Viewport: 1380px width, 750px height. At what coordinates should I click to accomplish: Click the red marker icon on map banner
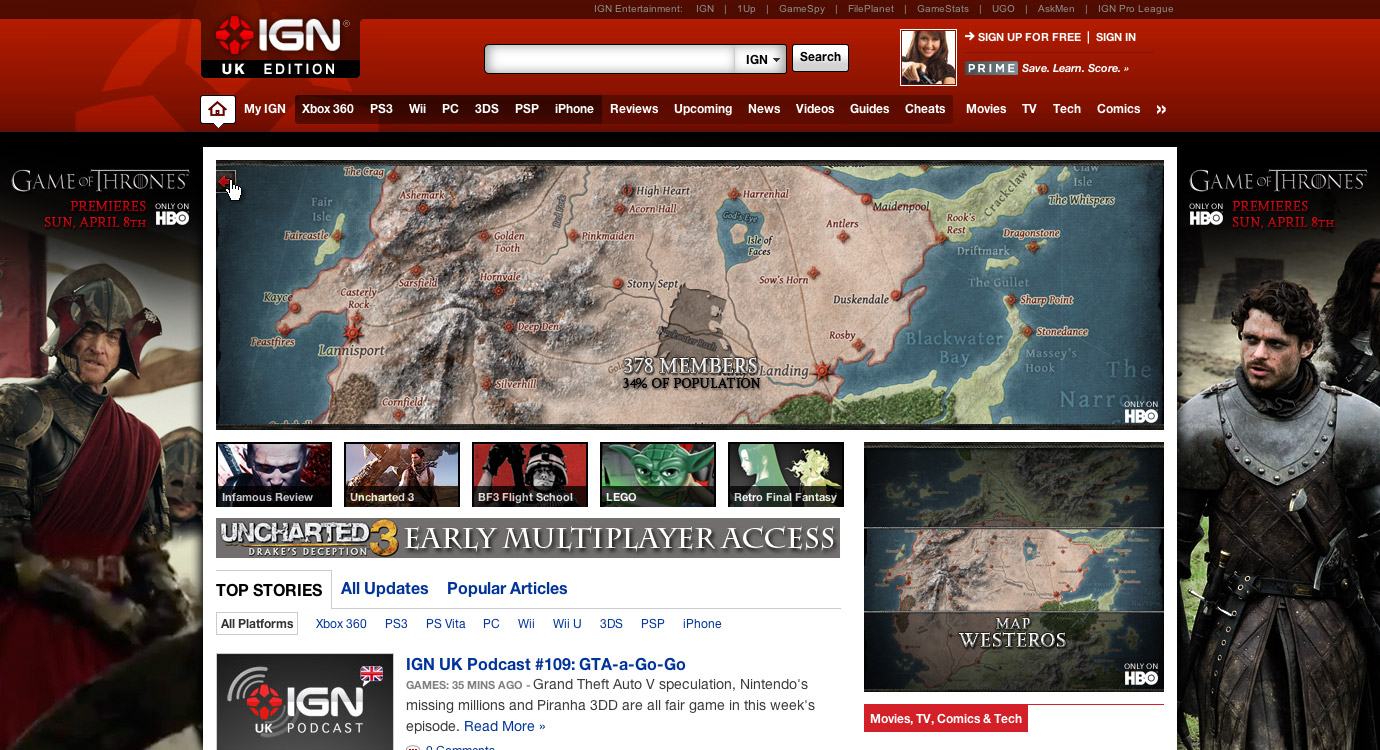click(x=227, y=181)
